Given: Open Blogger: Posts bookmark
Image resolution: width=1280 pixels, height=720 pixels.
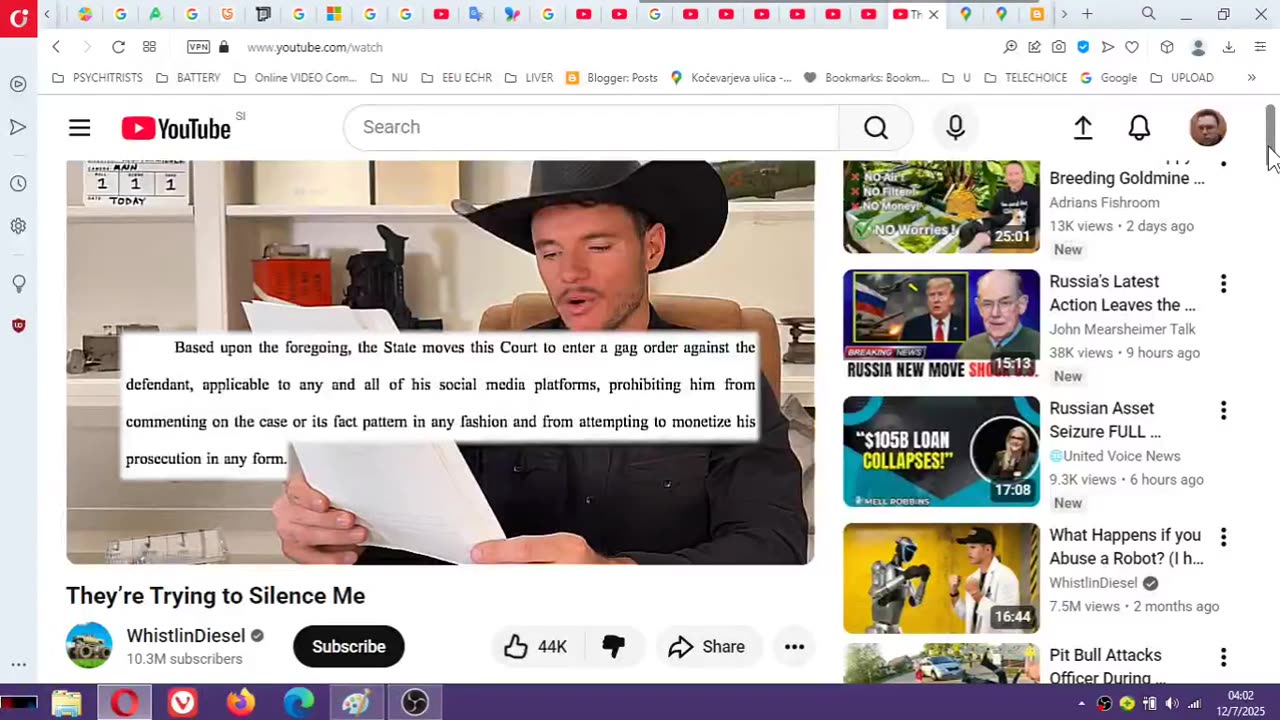Looking at the screenshot, I should coord(611,77).
